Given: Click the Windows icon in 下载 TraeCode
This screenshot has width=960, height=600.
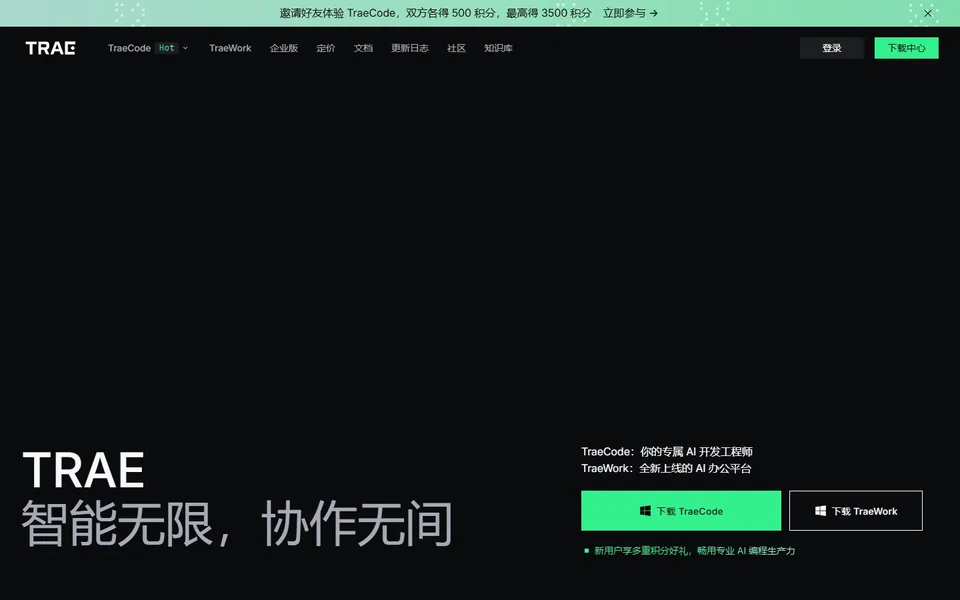Looking at the screenshot, I should pos(645,511).
